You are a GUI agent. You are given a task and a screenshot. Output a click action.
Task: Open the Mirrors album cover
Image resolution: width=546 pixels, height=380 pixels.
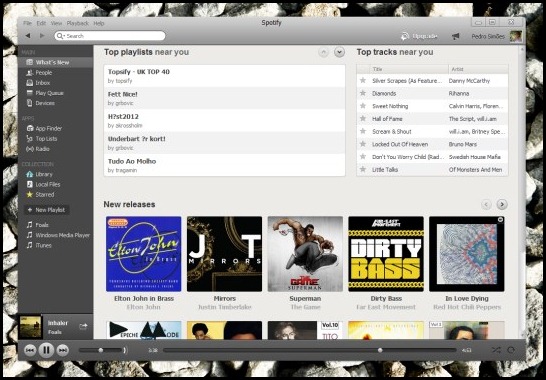(224, 254)
